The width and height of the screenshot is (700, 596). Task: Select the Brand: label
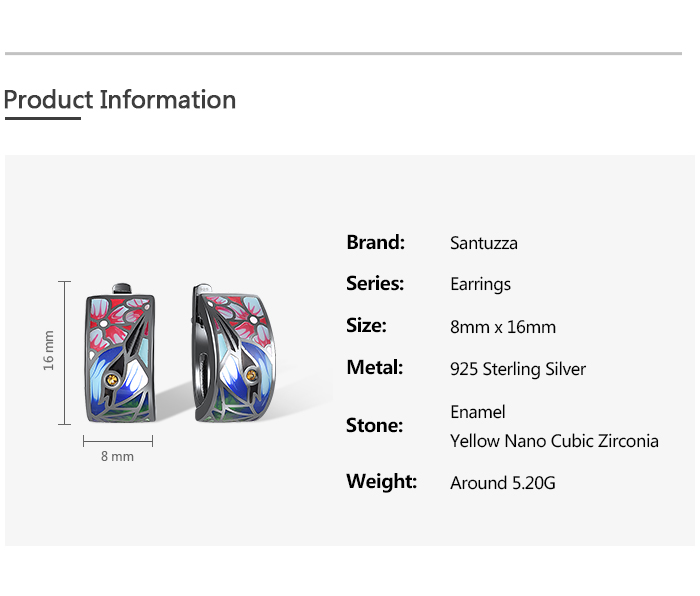click(x=375, y=242)
